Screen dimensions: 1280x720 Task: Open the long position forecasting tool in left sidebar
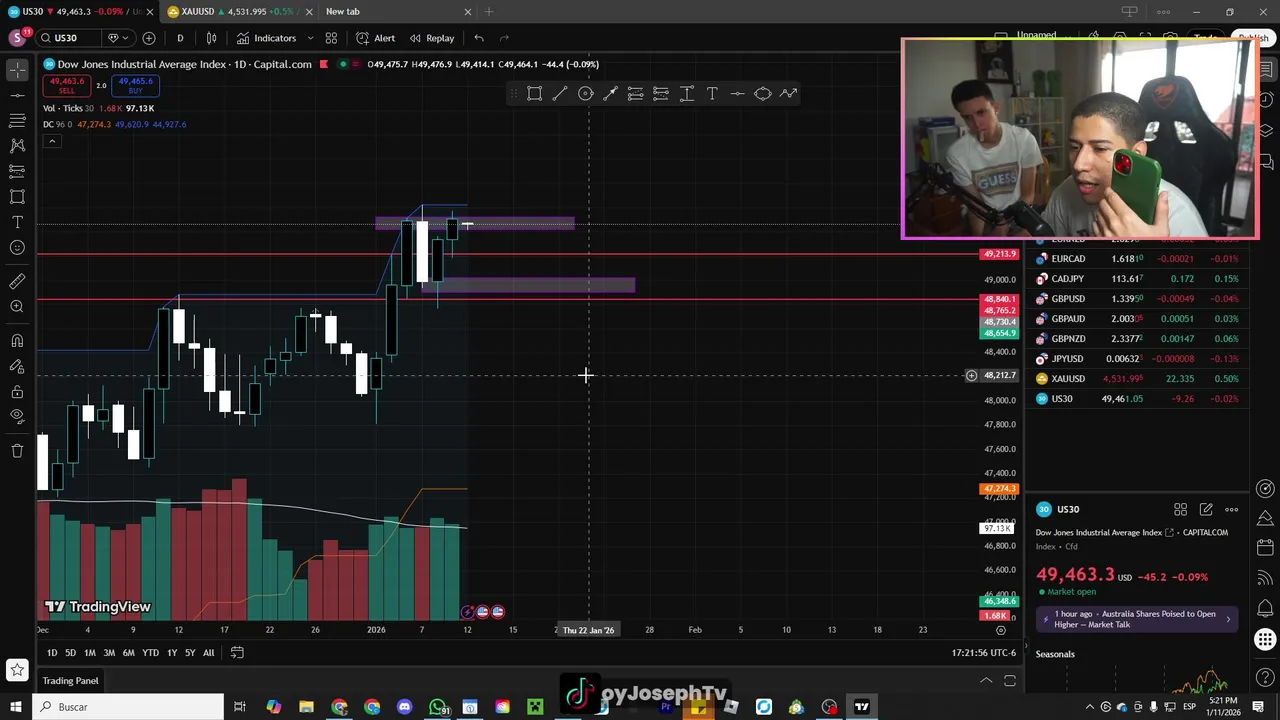[x=17, y=171]
